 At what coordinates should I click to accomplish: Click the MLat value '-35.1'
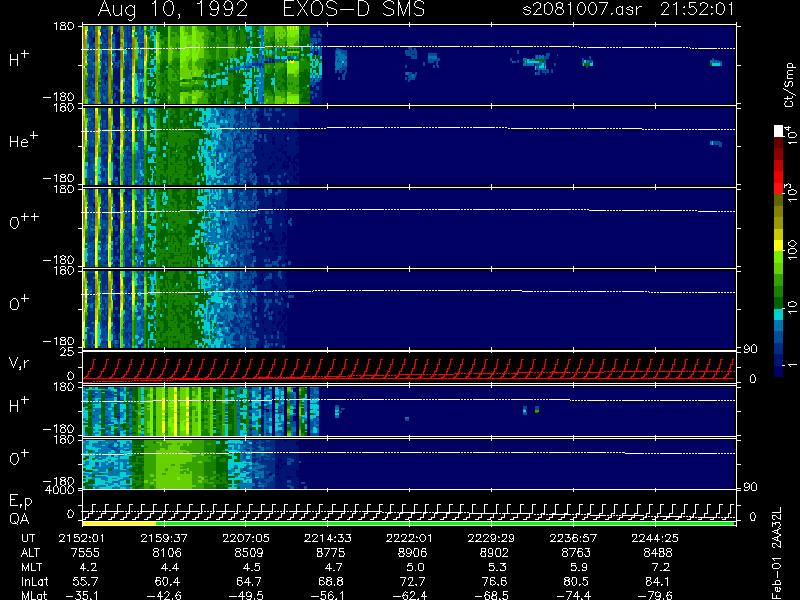pyautogui.click(x=82, y=595)
